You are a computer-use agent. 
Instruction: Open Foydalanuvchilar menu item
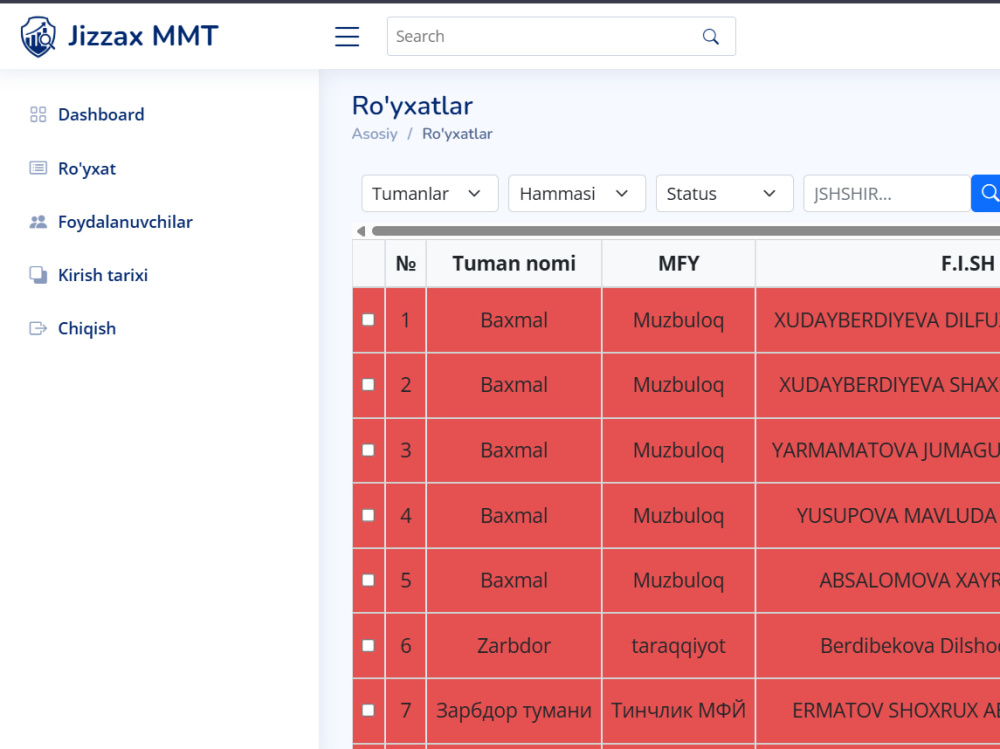[x=125, y=222]
